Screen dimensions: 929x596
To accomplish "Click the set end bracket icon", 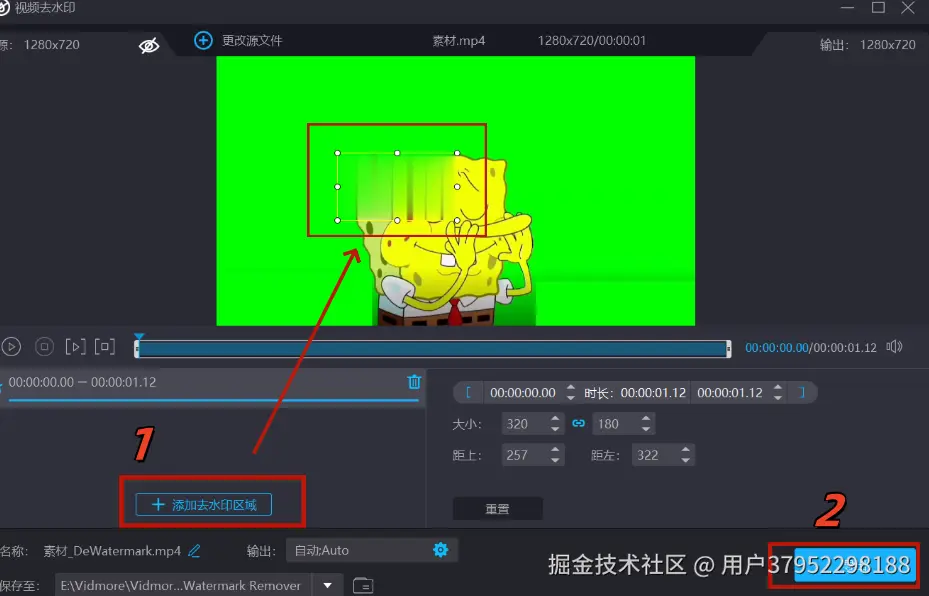I will coord(802,392).
